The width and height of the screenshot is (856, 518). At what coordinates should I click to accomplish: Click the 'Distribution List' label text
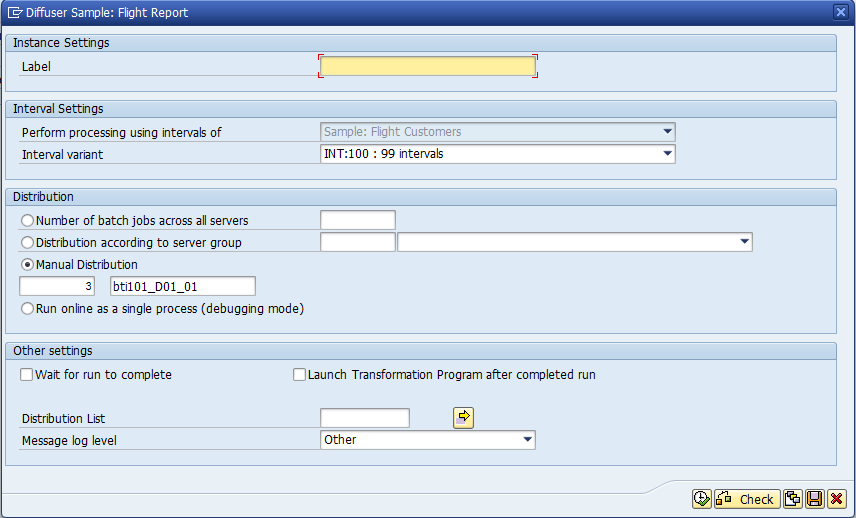[x=63, y=419]
